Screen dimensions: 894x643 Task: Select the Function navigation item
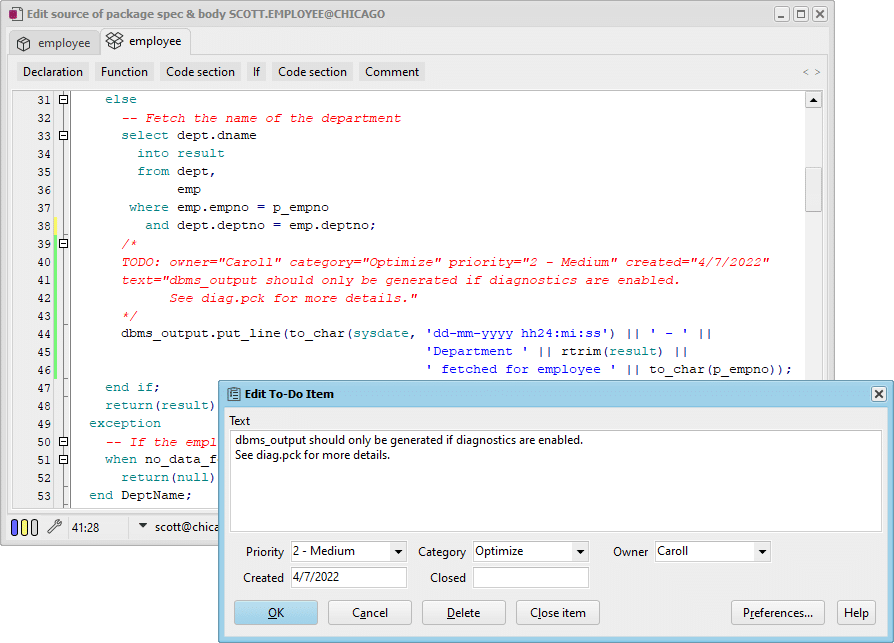124,72
